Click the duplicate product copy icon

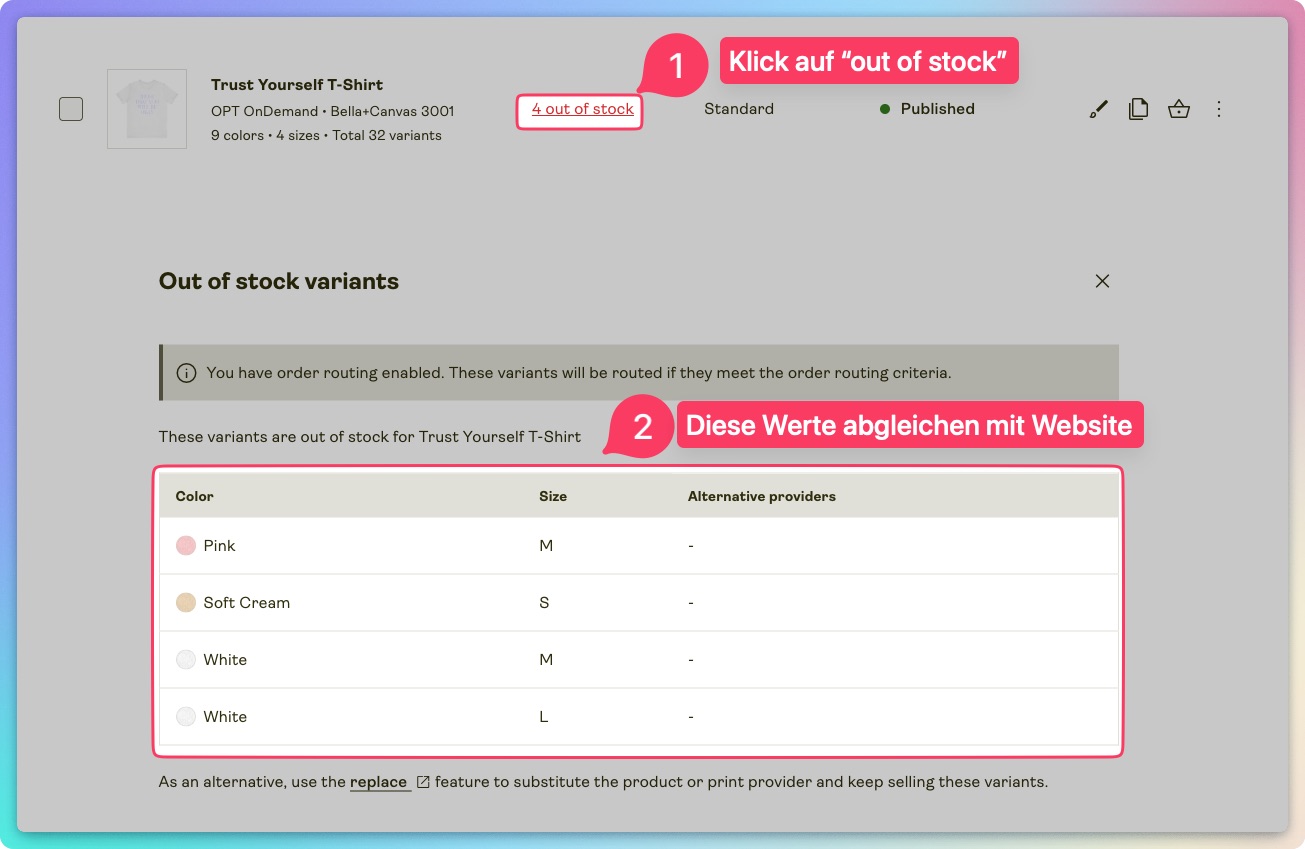(x=1138, y=109)
